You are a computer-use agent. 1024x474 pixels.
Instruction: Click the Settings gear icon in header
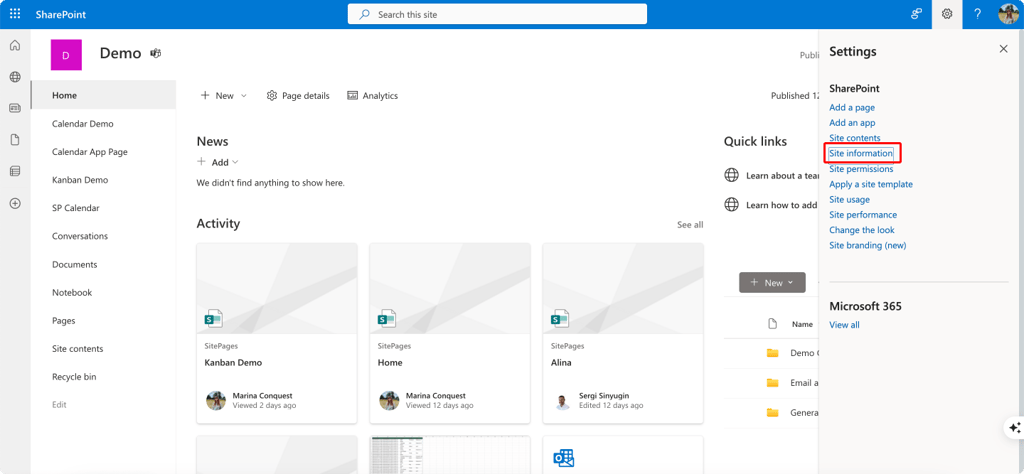[947, 14]
